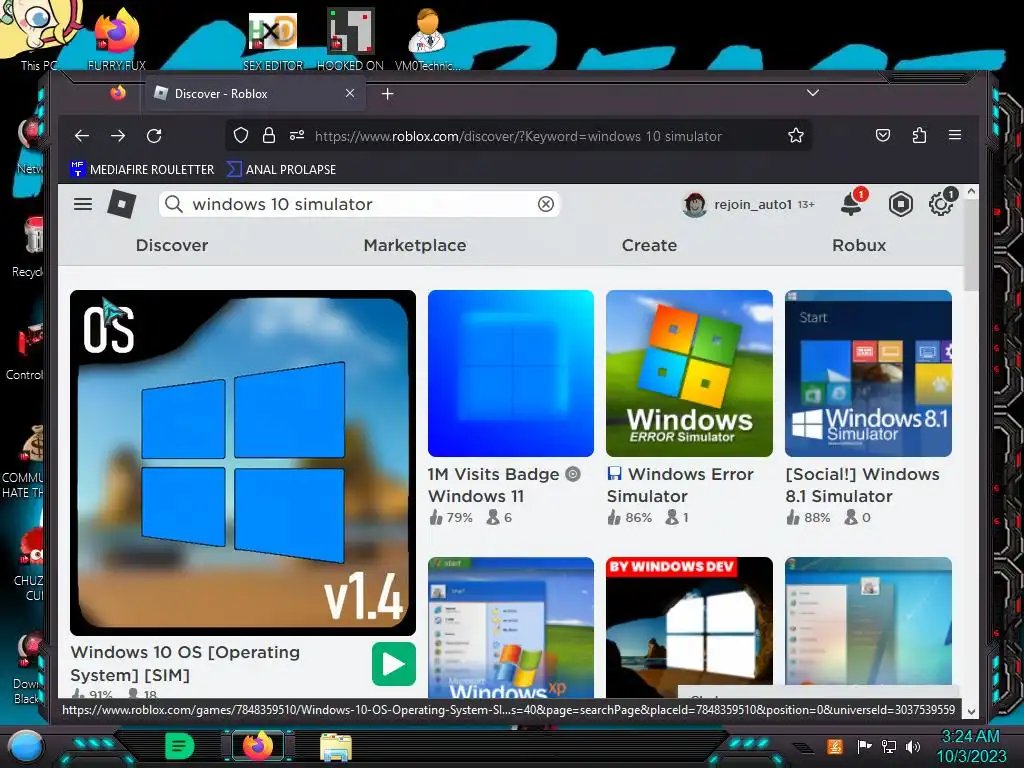
Task: Select the VM0Technic desktop icon
Action: point(427,39)
